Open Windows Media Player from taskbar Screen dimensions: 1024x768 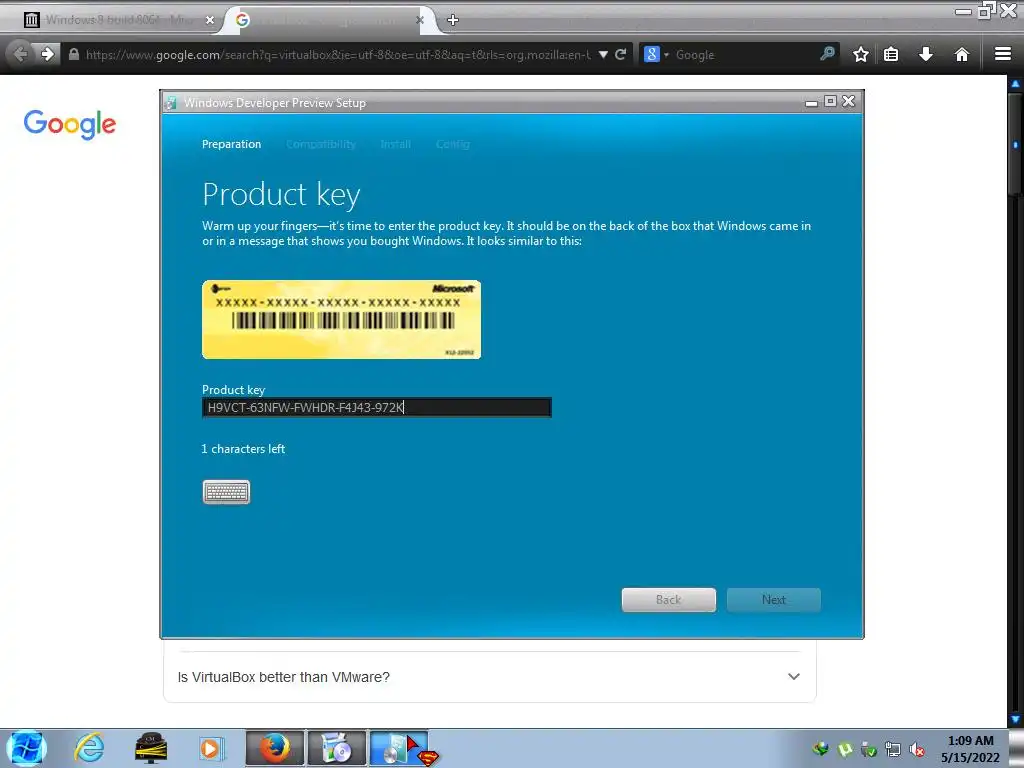210,748
